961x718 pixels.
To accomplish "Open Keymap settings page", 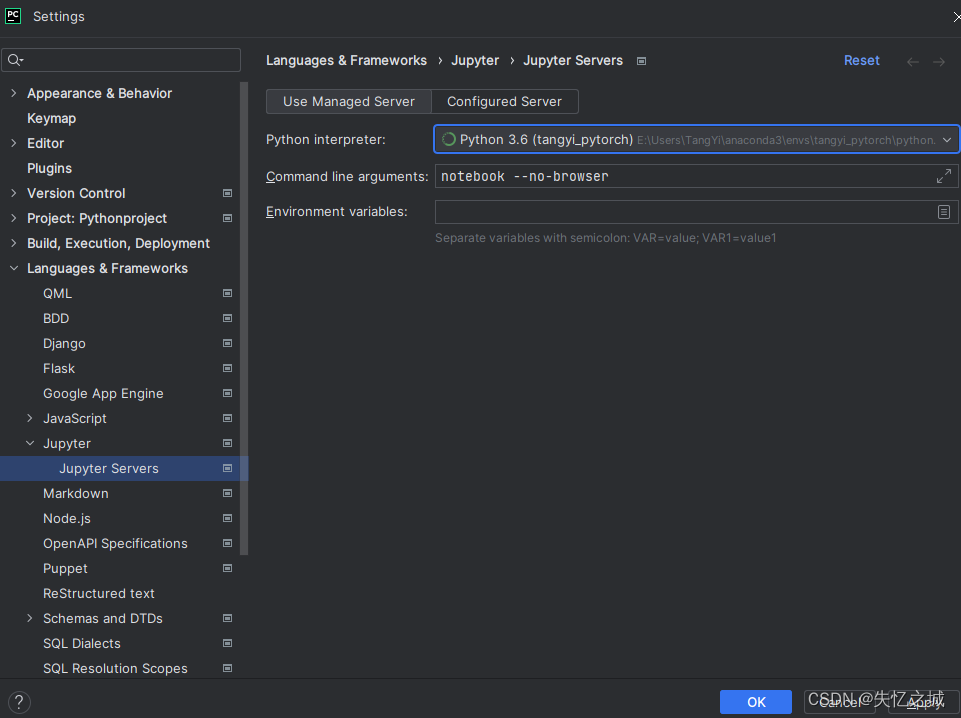I will [51, 118].
